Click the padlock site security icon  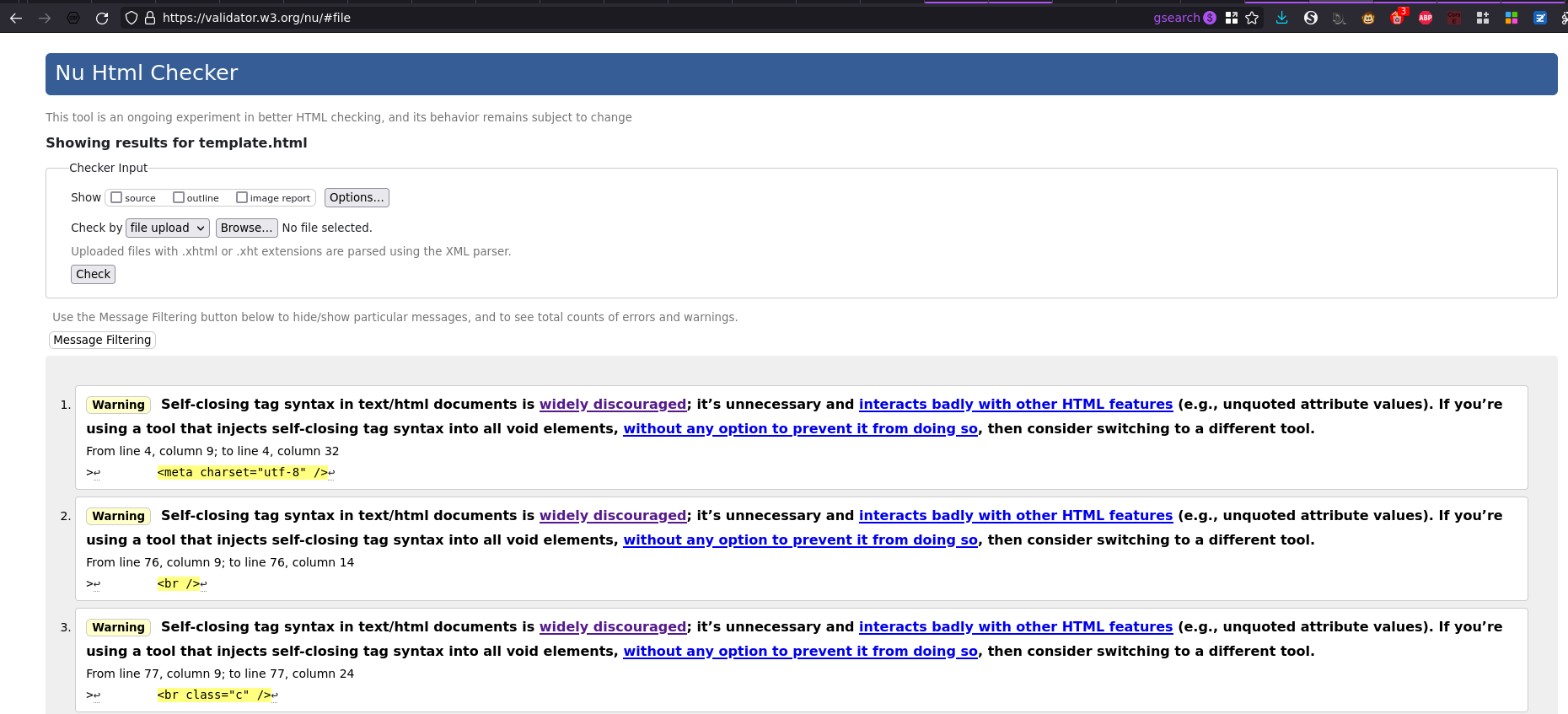pyautogui.click(x=150, y=18)
